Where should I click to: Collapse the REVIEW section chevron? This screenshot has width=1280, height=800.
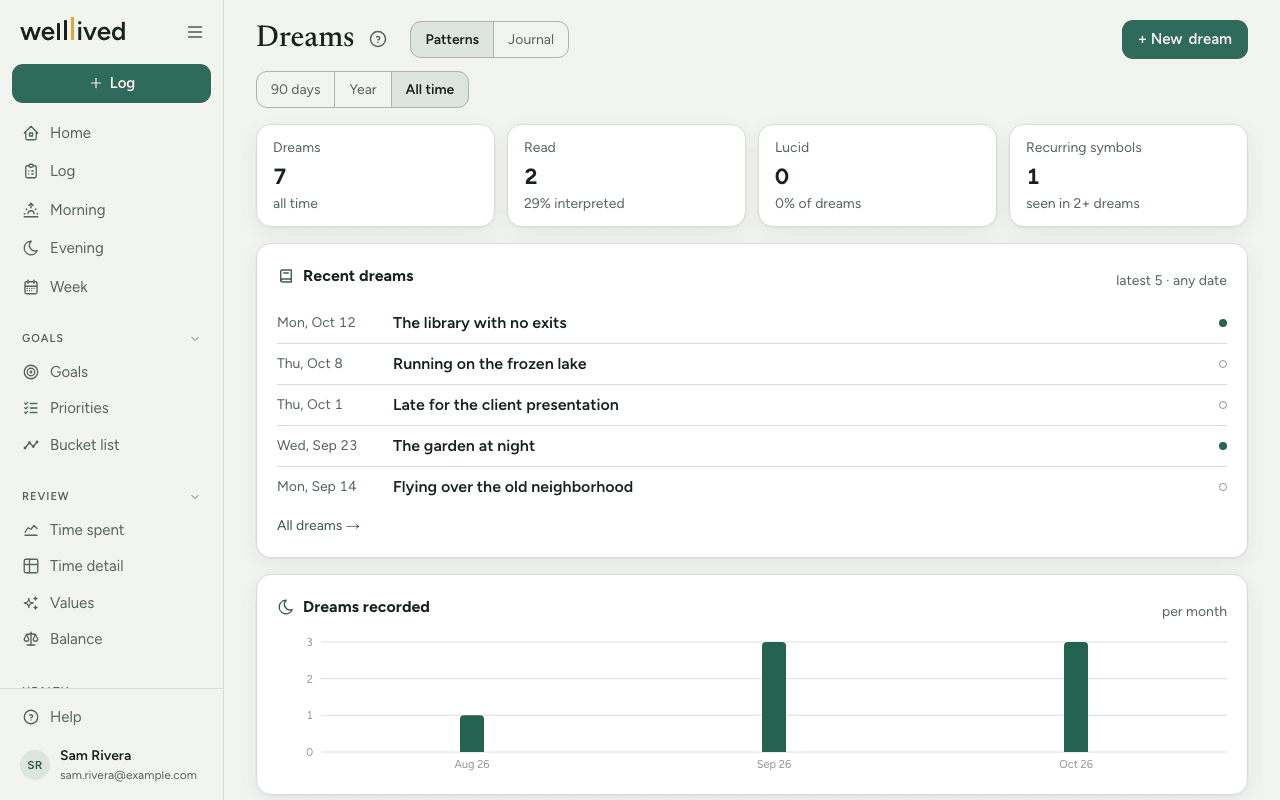(x=195, y=496)
